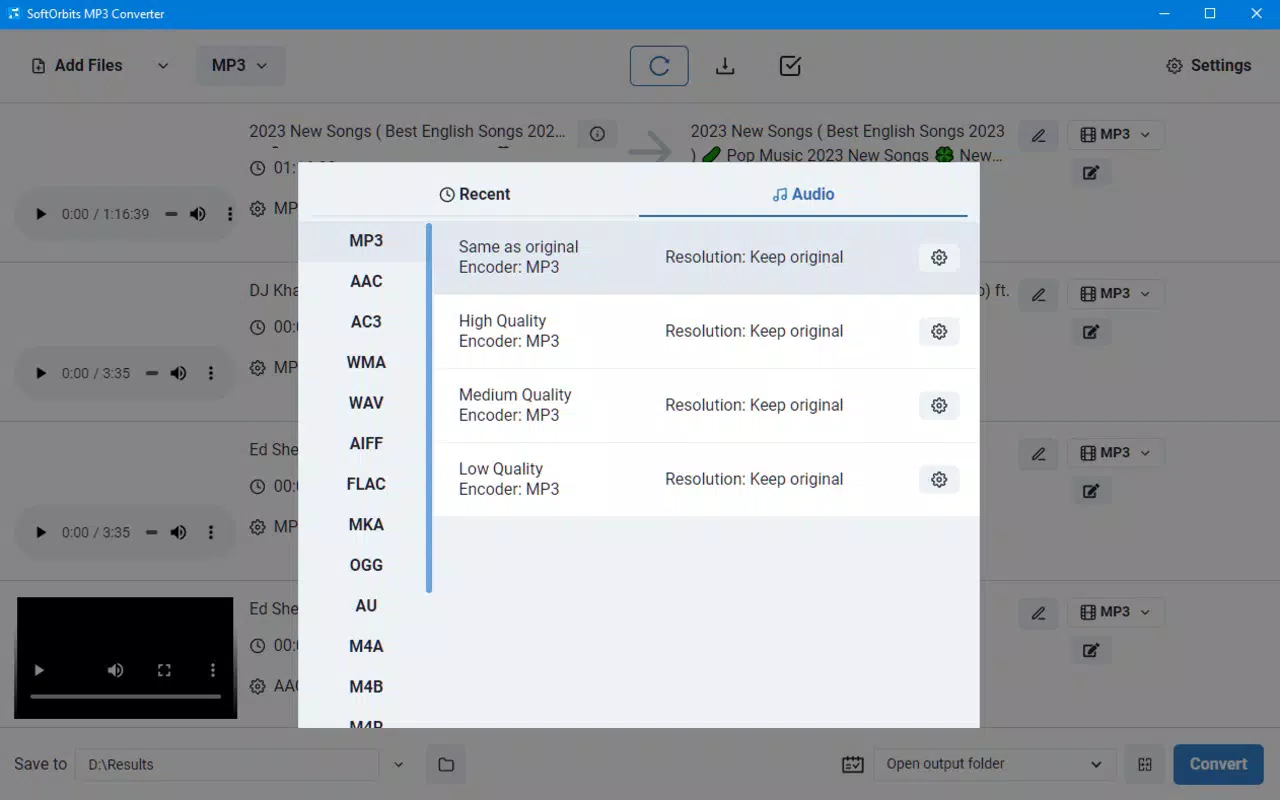This screenshot has width=1280, height=800.
Task: Click the info icon on the first file
Action: tap(597, 134)
